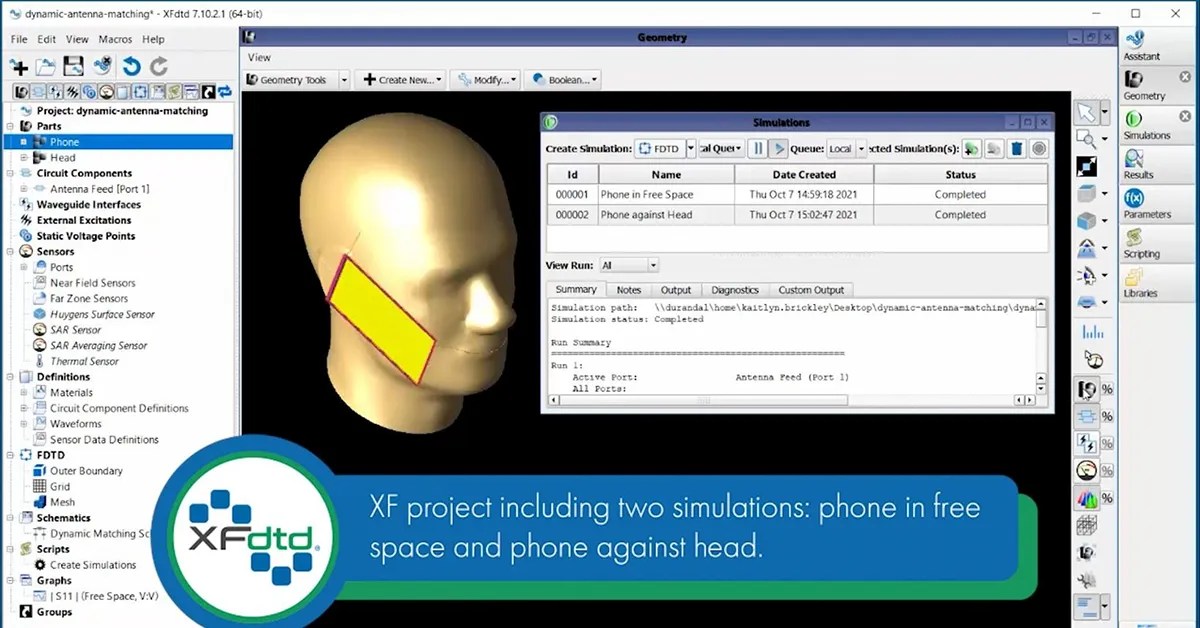Open the Edit menu
The height and width of the screenshot is (628, 1200).
click(47, 39)
